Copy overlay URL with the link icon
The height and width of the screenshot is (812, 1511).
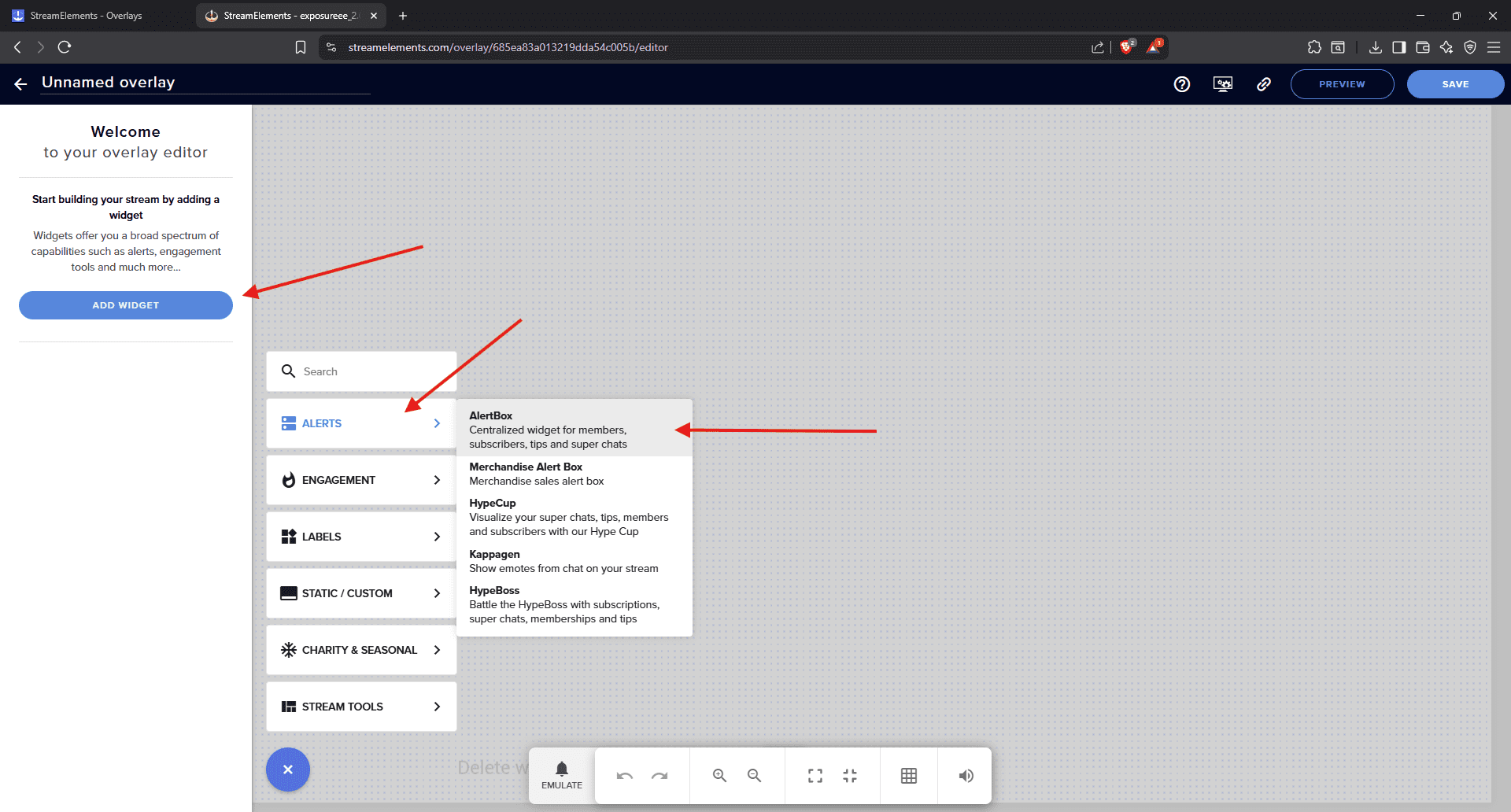(1264, 84)
